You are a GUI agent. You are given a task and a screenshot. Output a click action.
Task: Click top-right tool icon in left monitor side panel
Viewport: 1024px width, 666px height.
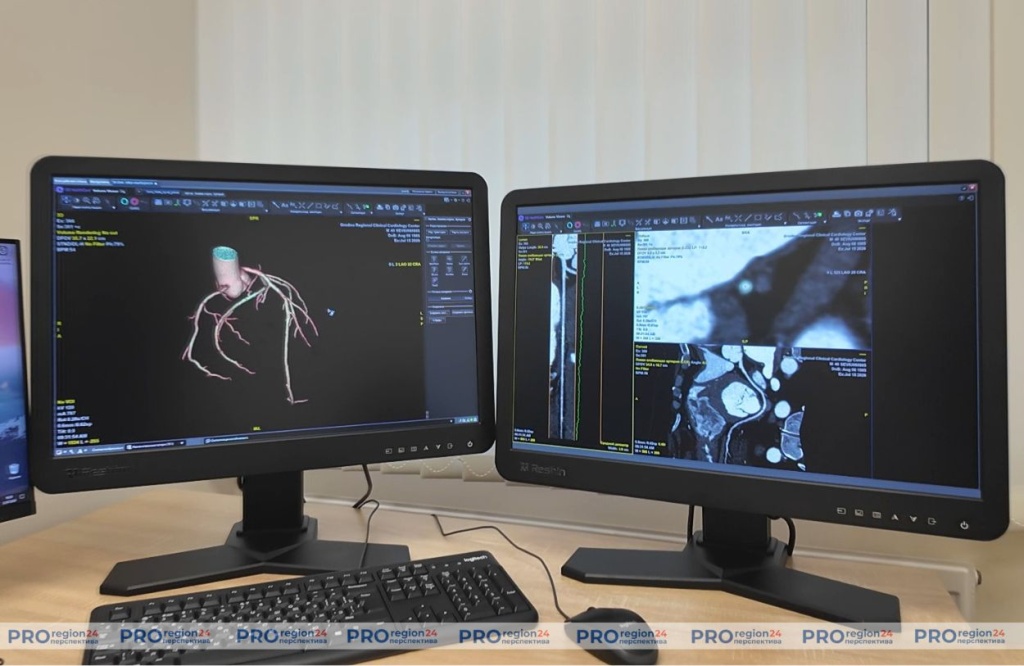[x=464, y=259]
